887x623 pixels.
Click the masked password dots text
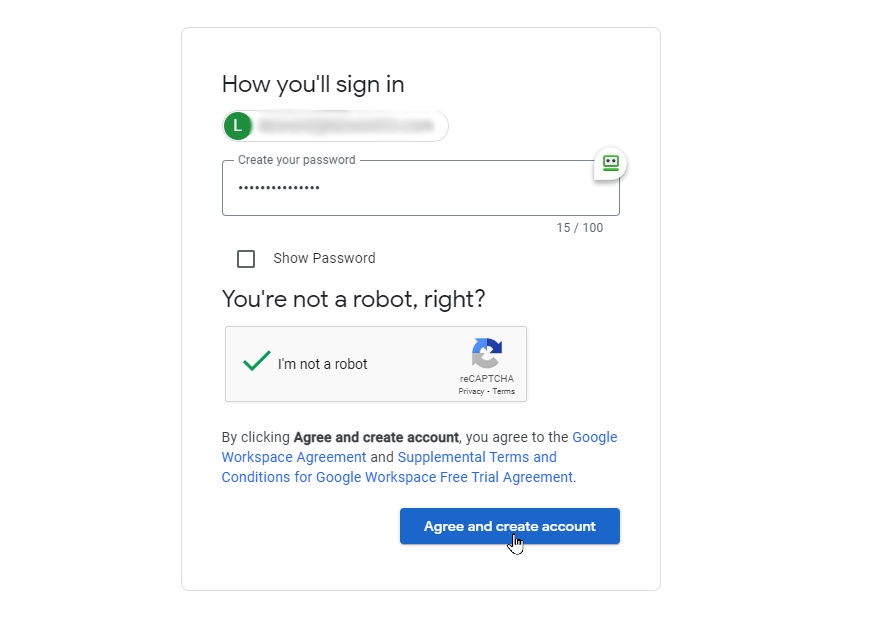pyautogui.click(x=277, y=186)
